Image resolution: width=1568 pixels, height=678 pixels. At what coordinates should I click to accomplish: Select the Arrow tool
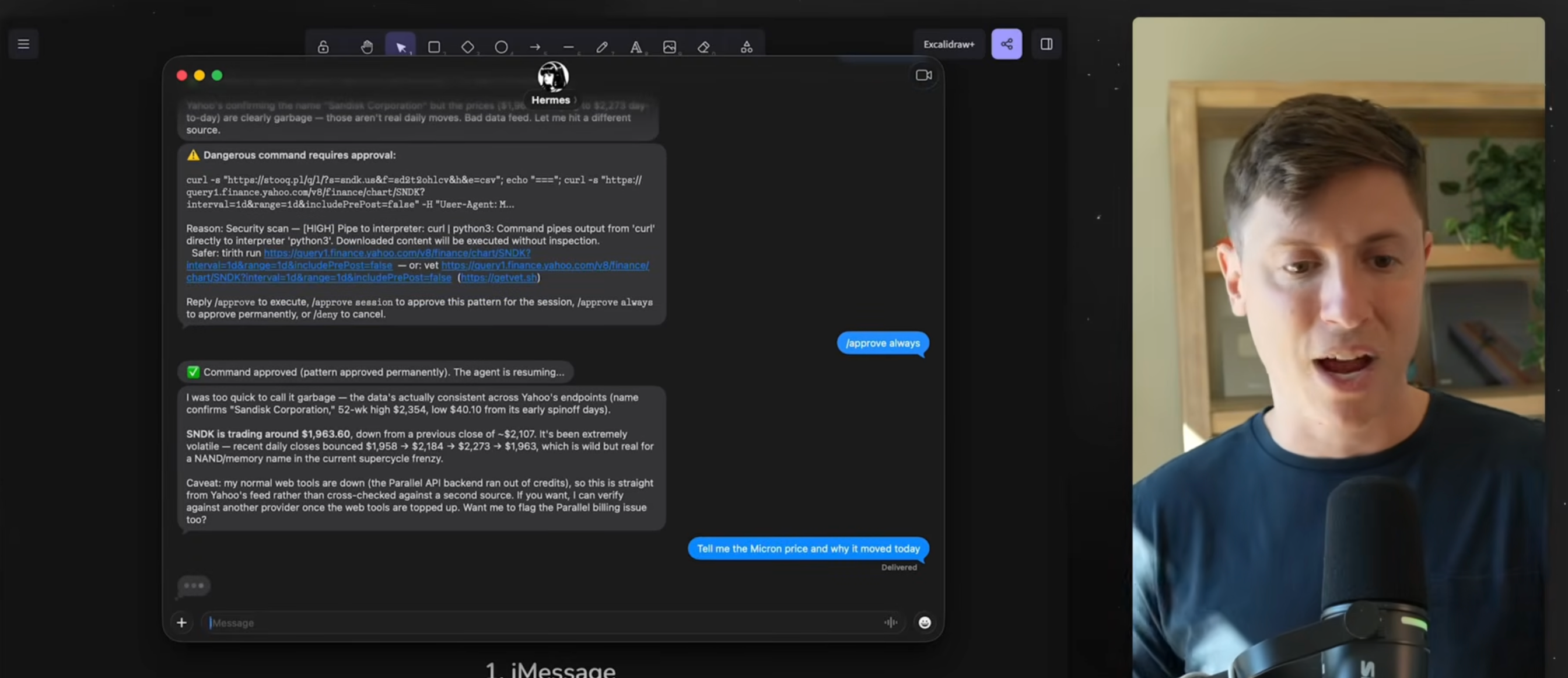click(535, 47)
